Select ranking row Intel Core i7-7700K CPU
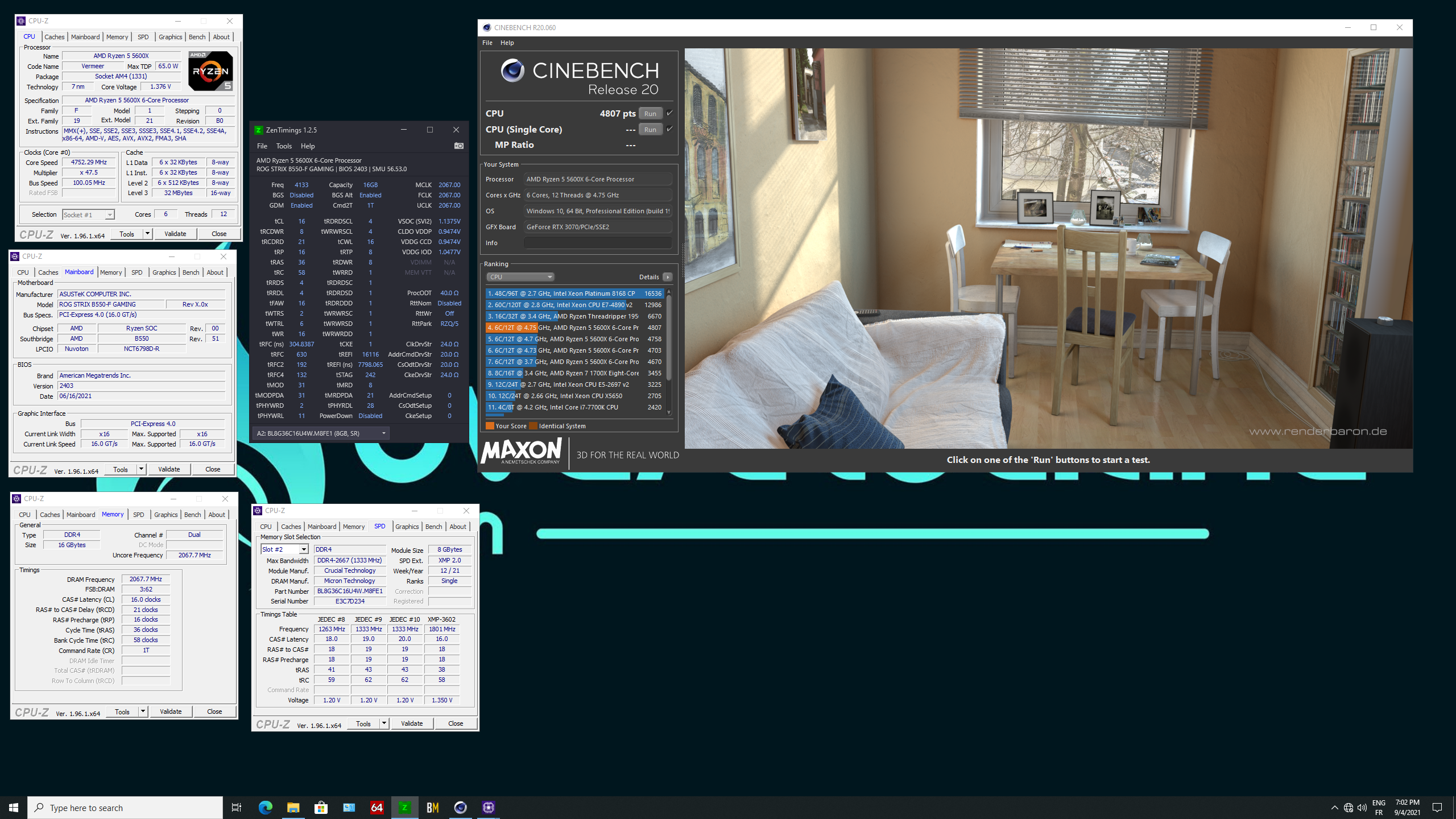1456x819 pixels. pyautogui.click(x=574, y=407)
